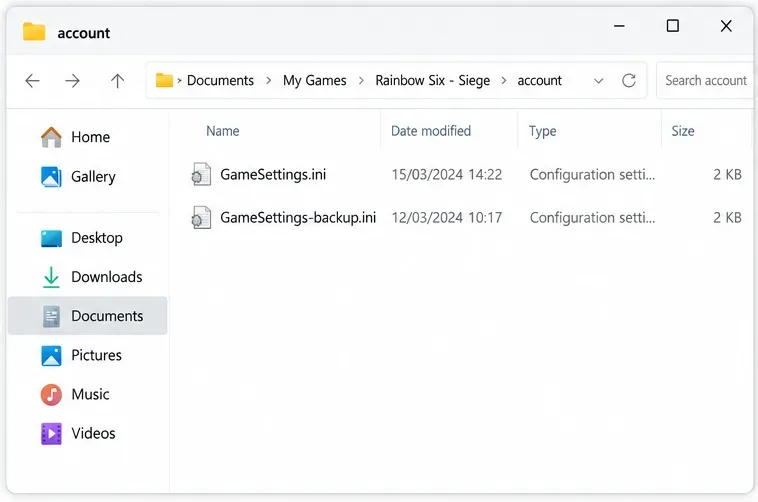Screen dimensions: 758x502
Task: Select Documents in navigation pane
Action: pyautogui.click(x=88, y=316)
